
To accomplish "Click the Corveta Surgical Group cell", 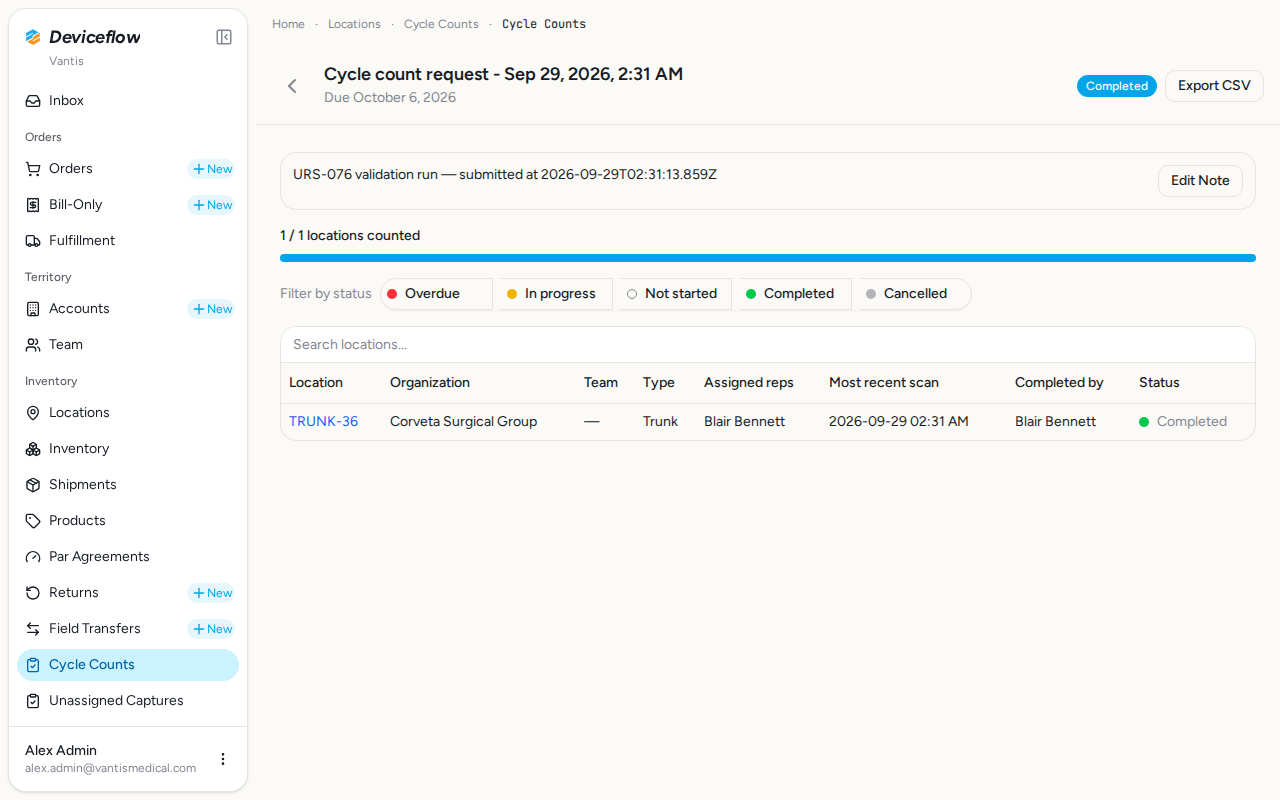I will pos(463,422).
